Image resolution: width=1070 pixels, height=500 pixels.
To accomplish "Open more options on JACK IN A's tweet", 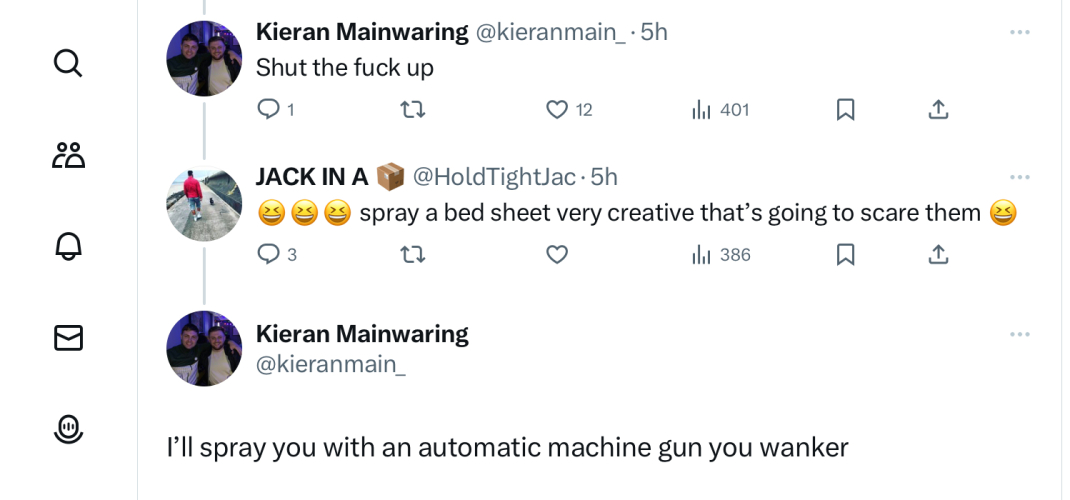I will (1019, 177).
